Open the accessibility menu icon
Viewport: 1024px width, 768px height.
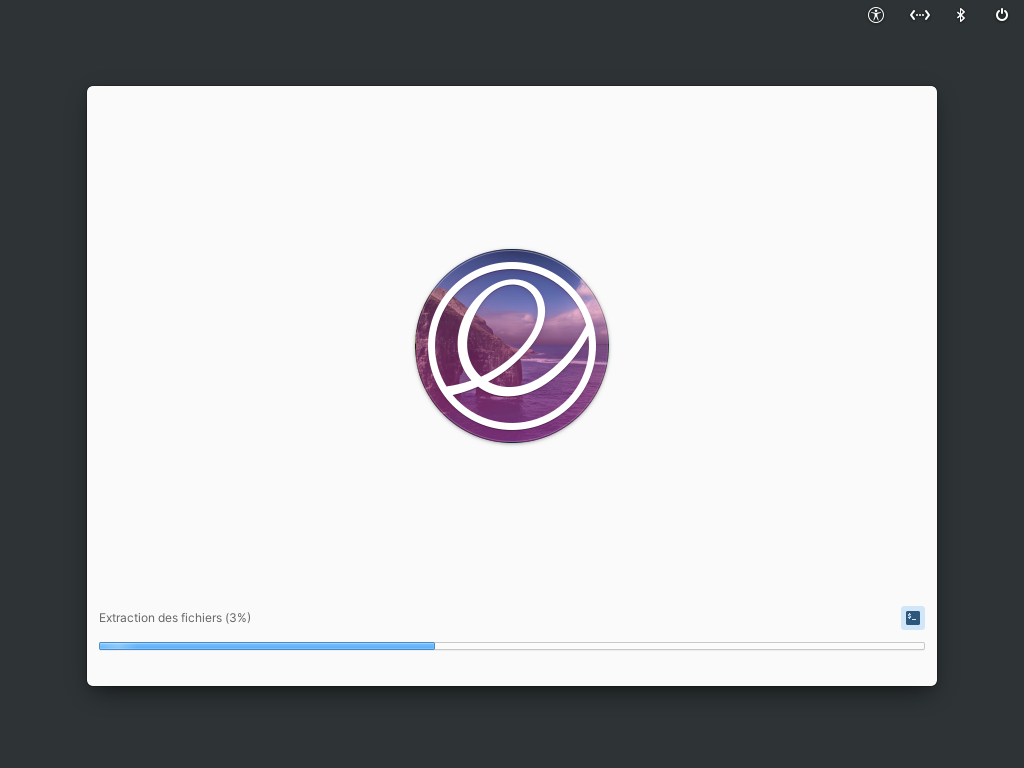click(876, 15)
